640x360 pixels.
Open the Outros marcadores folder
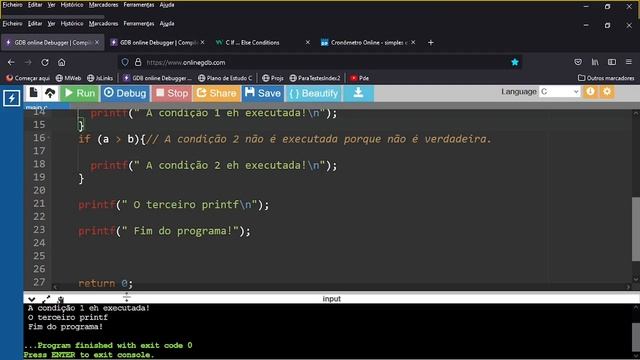(x=606, y=78)
